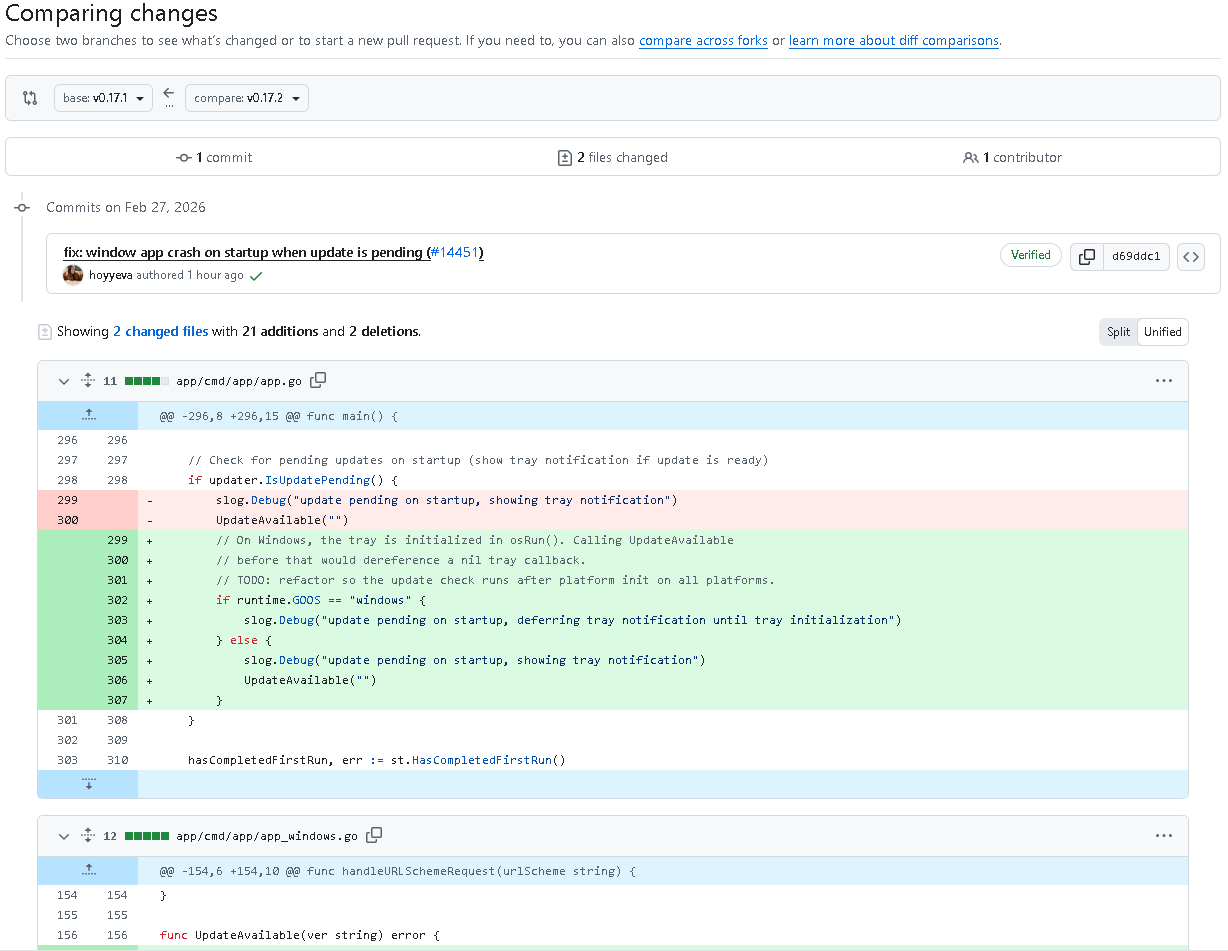
Task: Open app.go file options menu
Action: (1163, 381)
